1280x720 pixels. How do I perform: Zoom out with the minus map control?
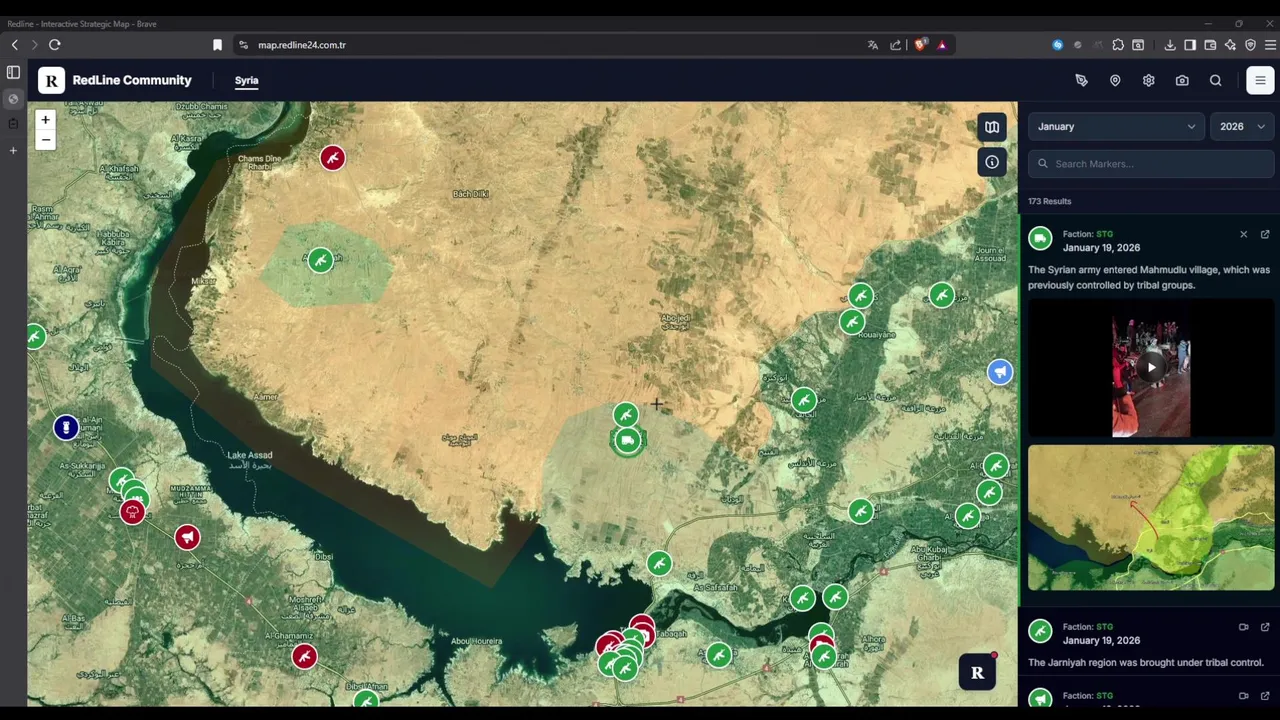click(45, 140)
